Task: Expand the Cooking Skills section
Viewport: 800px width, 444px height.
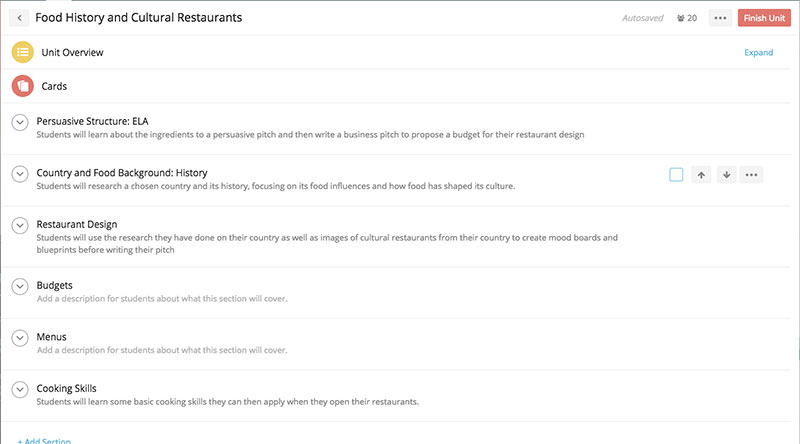Action: tap(20, 389)
